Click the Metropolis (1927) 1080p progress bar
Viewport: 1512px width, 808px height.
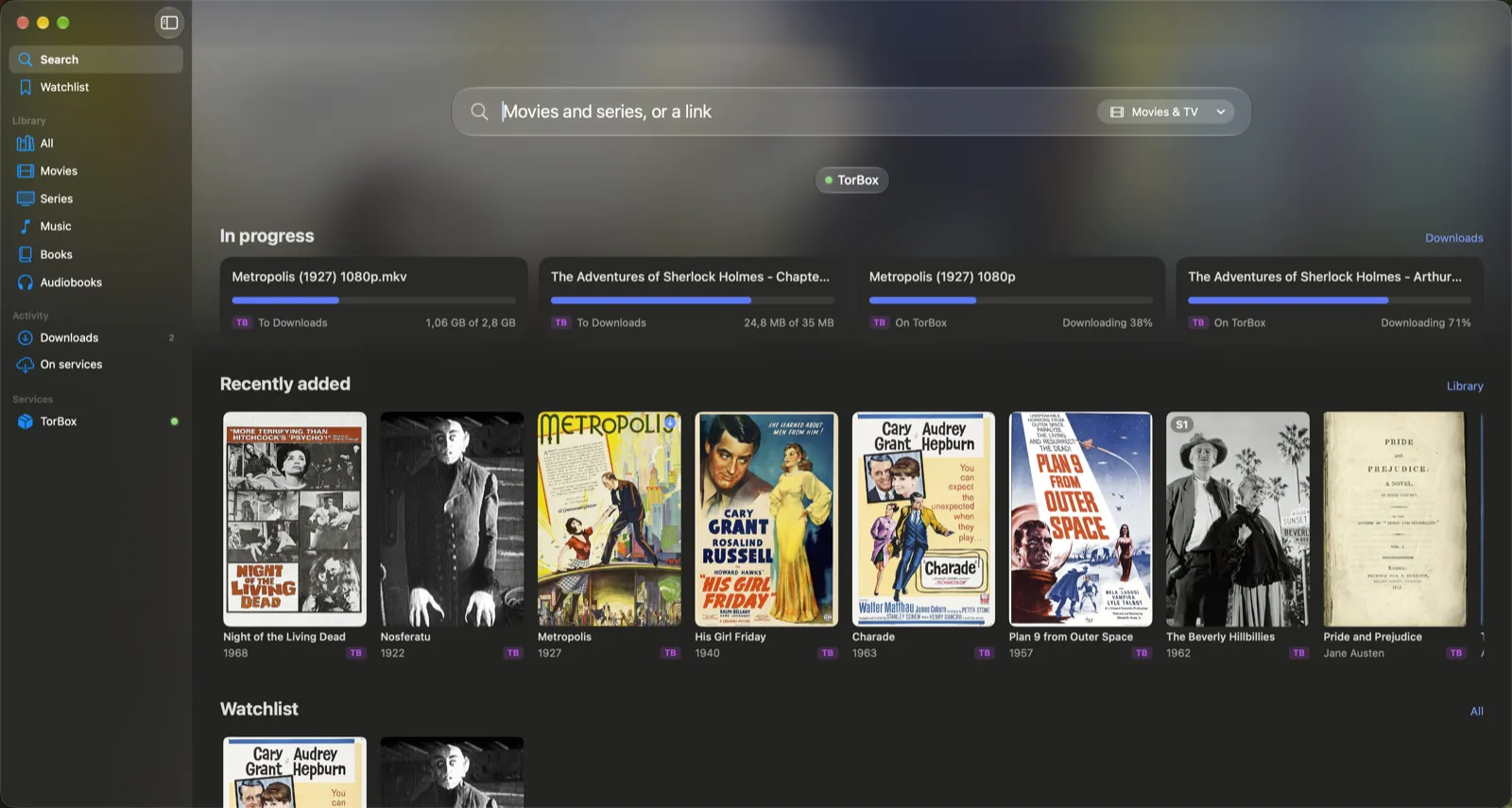tap(1011, 301)
